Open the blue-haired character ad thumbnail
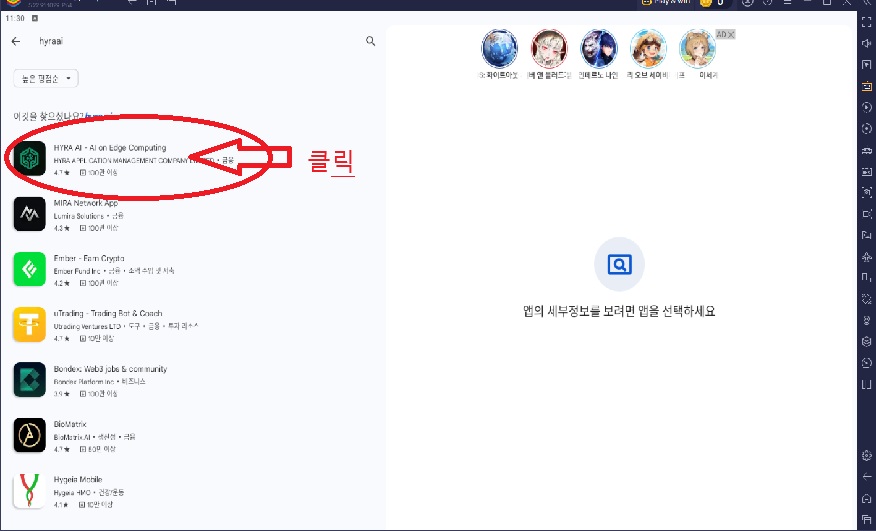This screenshot has height=531, width=876. (x=598, y=49)
